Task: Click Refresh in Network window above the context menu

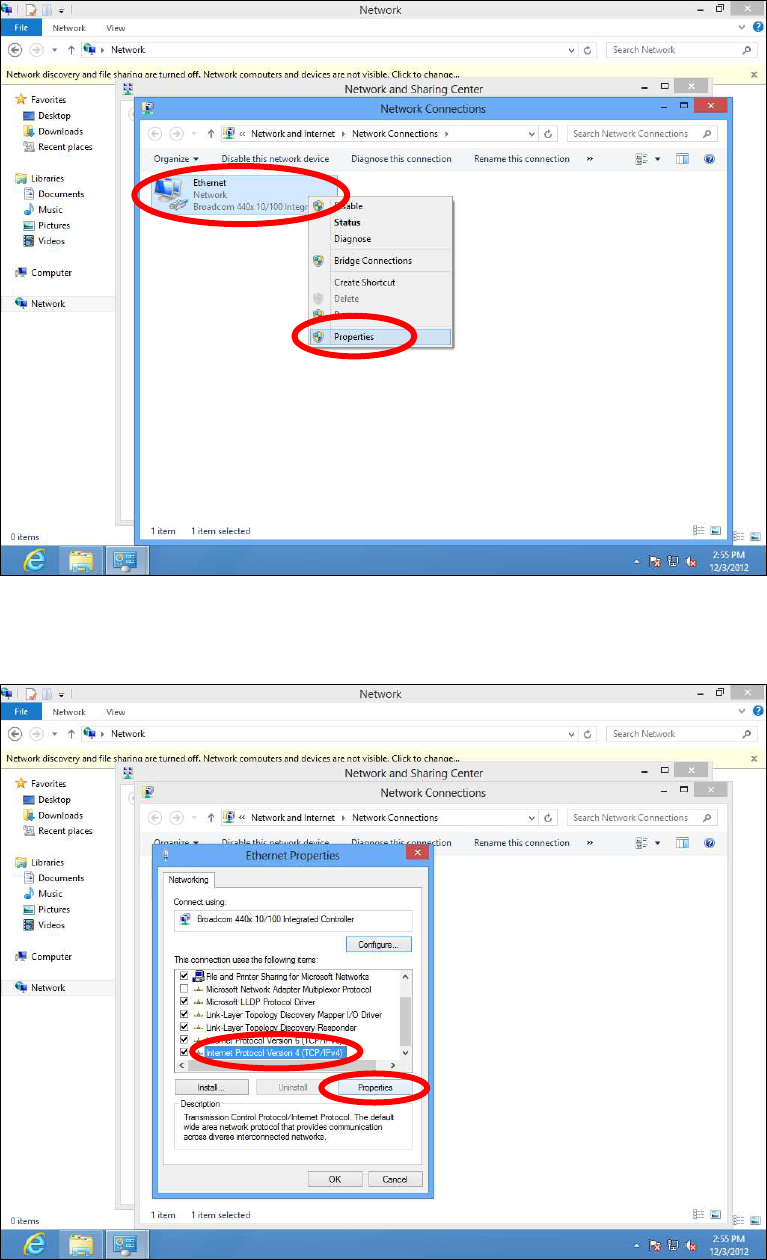Action: coord(588,50)
